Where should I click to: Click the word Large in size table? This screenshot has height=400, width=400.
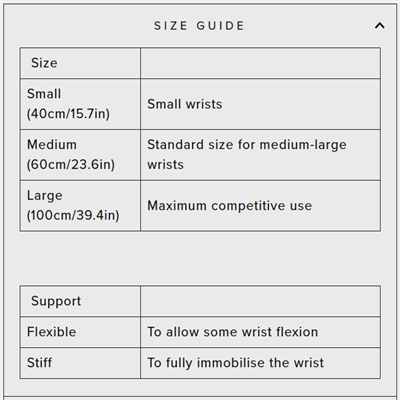(45, 196)
